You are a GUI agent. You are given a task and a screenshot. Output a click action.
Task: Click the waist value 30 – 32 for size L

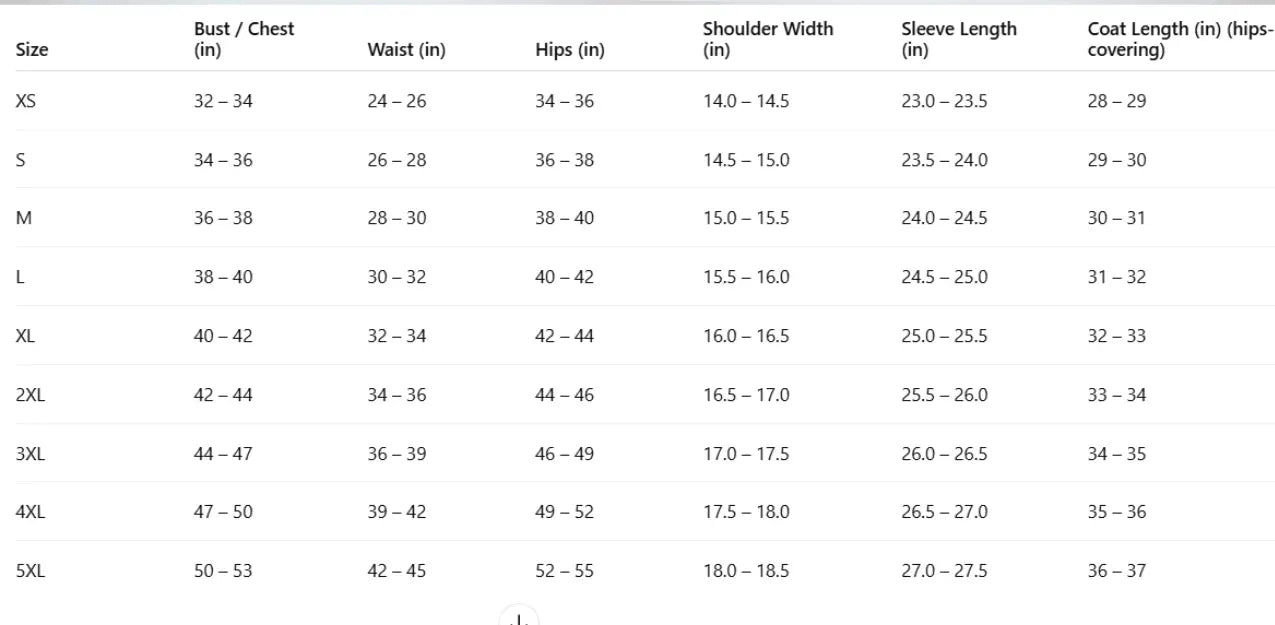(396, 277)
